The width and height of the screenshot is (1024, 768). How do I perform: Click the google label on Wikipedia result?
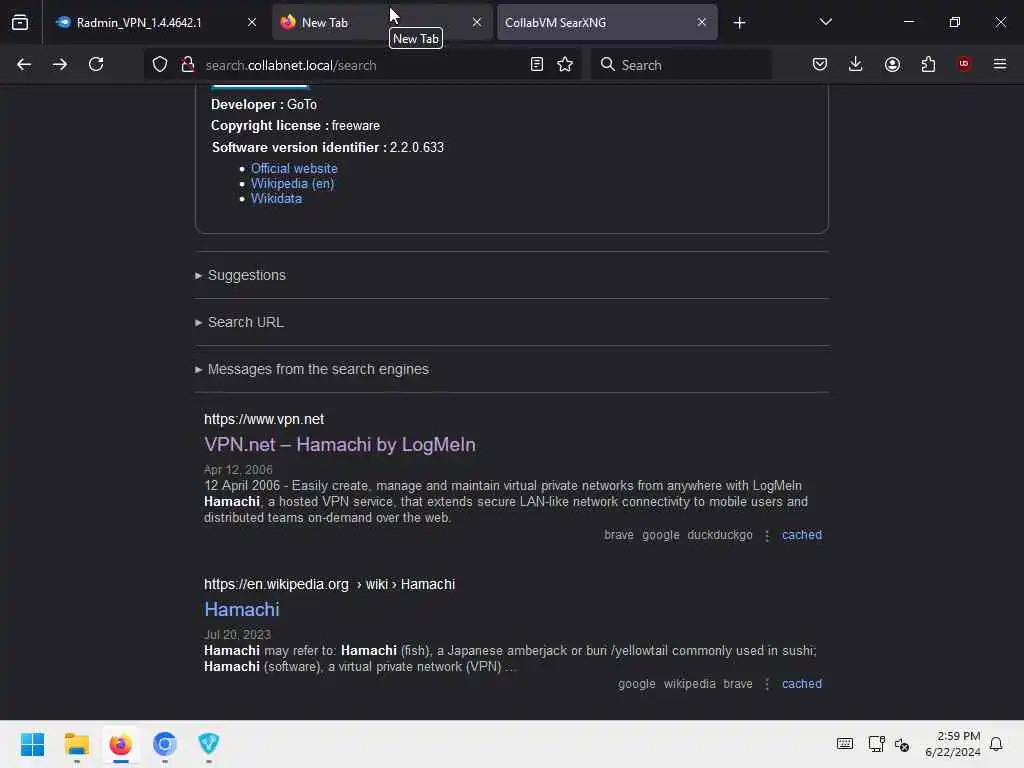[x=637, y=684]
